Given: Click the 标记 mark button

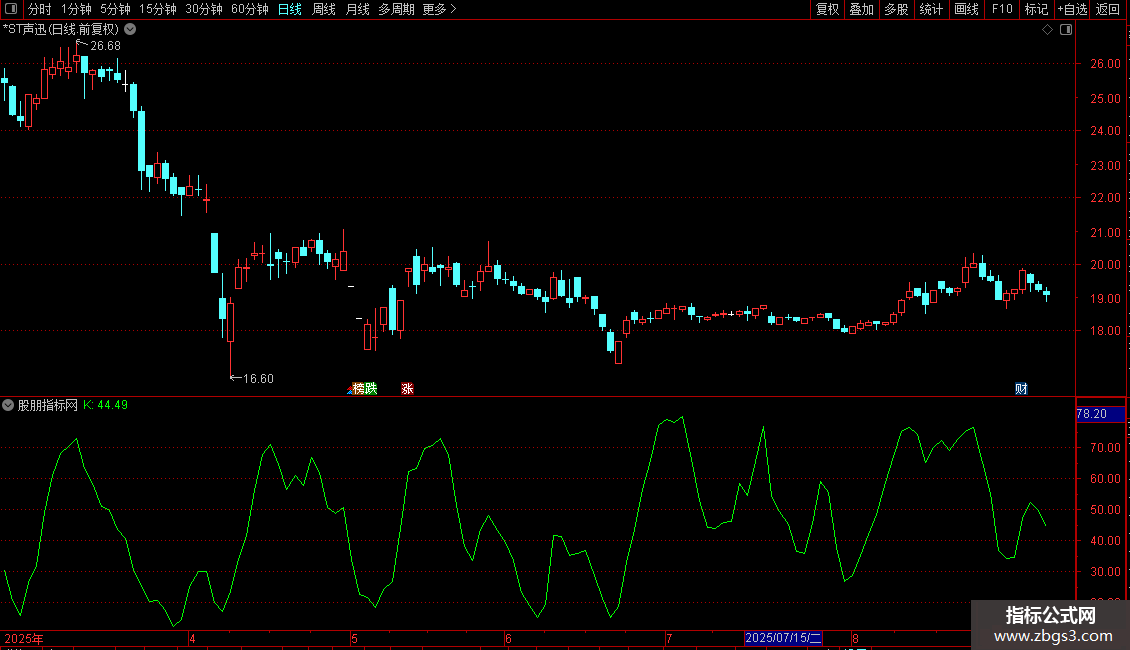Looking at the screenshot, I should [1036, 9].
